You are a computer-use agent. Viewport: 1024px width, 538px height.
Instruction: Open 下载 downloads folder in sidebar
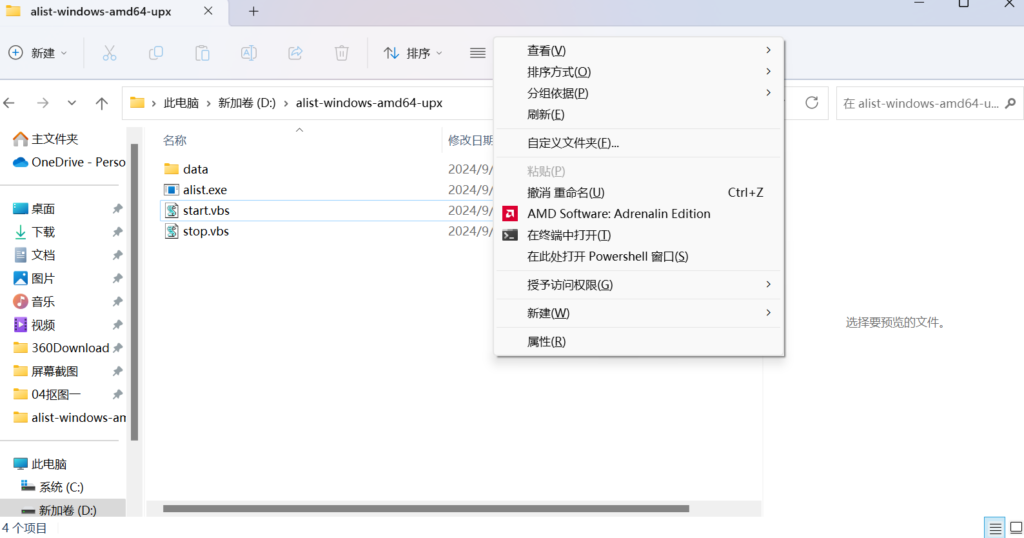coord(35,232)
